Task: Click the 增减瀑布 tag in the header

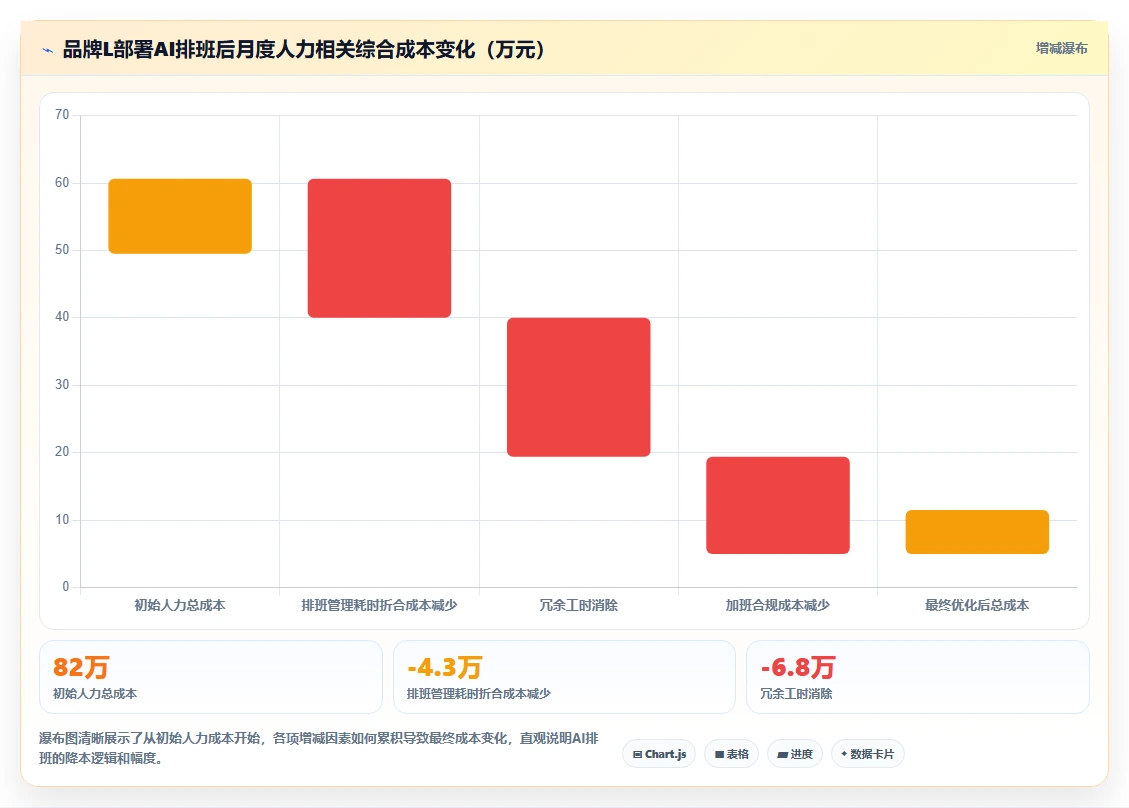Action: click(x=1061, y=48)
